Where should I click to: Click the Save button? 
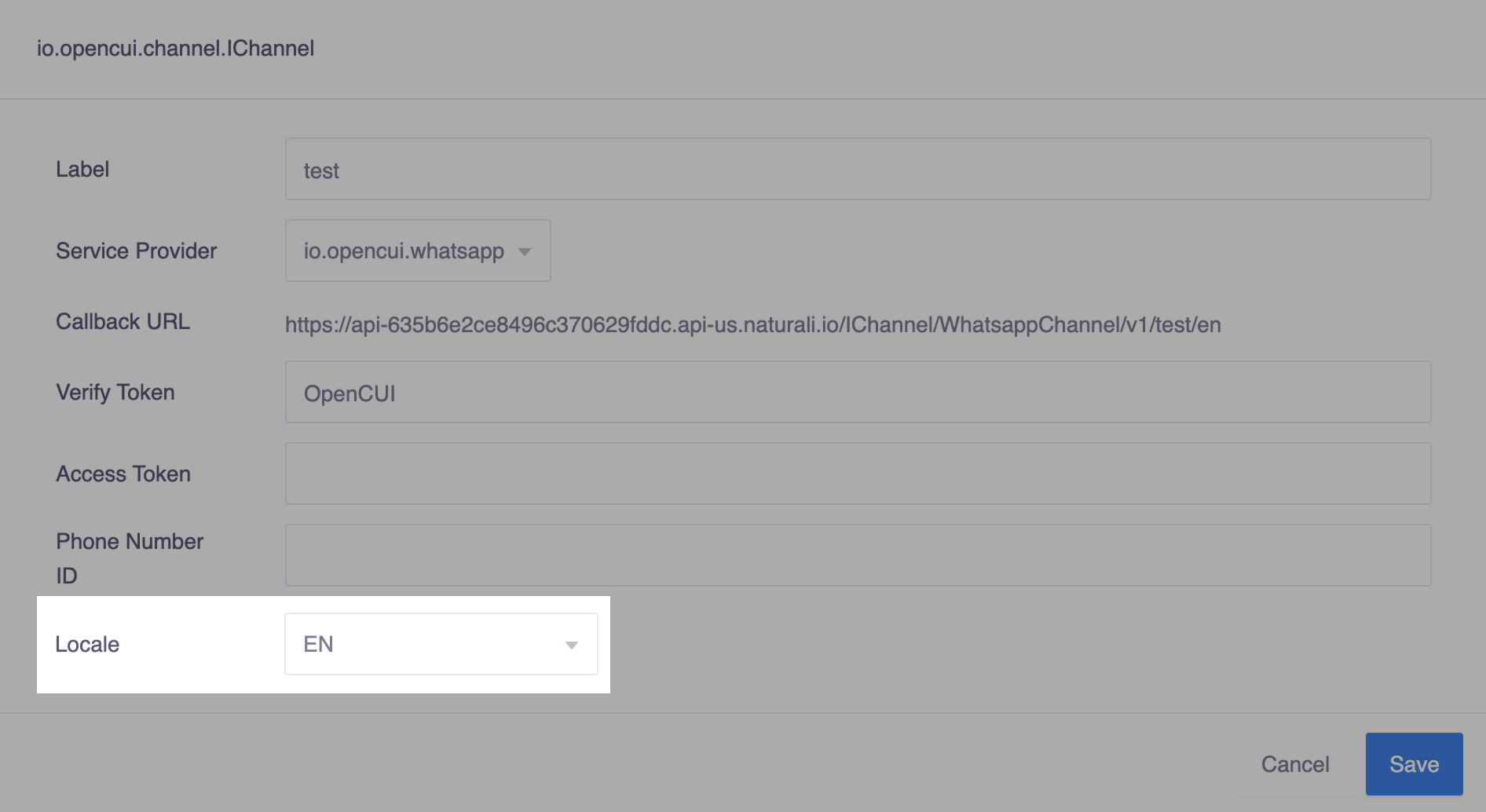tap(1414, 763)
